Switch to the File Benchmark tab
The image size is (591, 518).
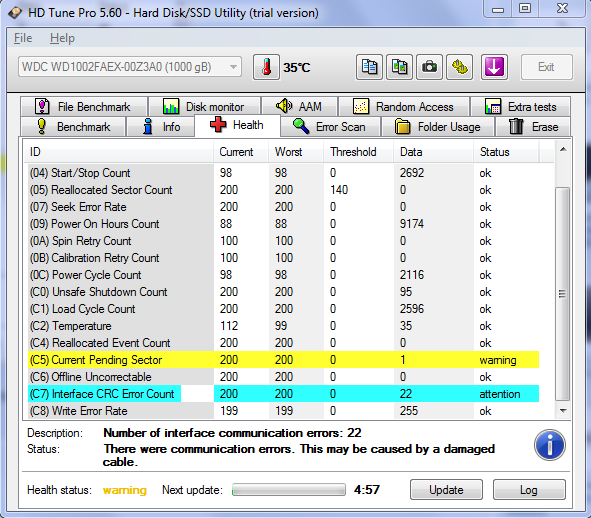click(x=84, y=107)
